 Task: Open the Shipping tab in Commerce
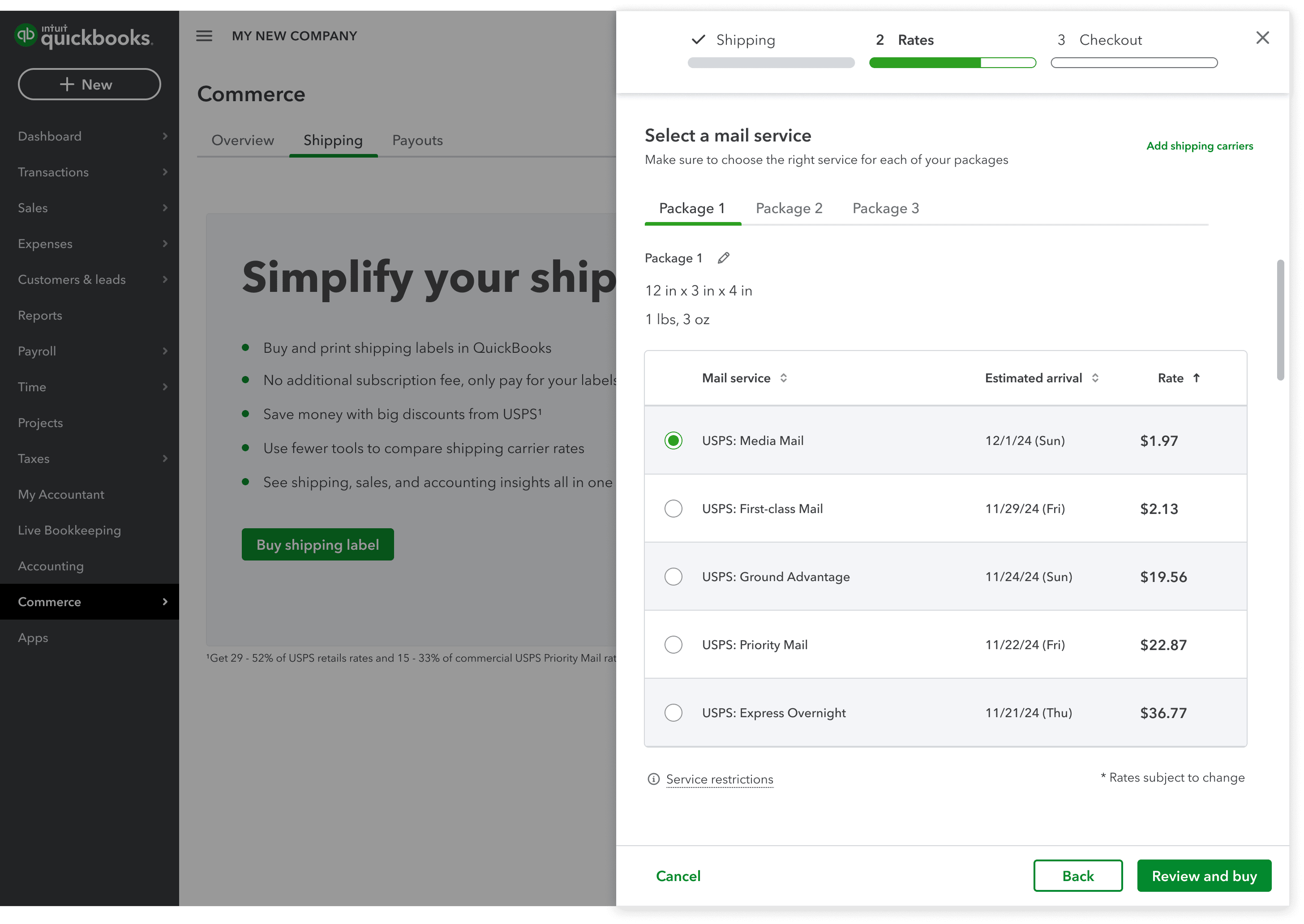(x=333, y=140)
